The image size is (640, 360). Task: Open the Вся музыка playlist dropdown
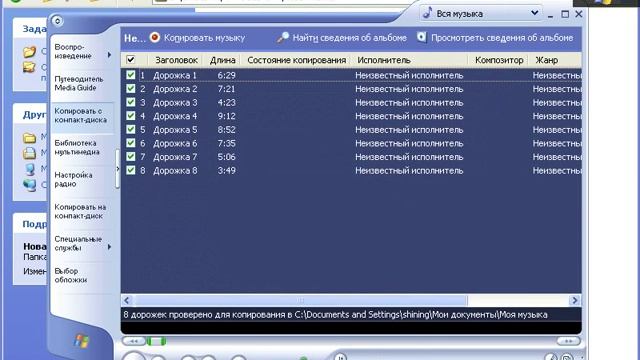pos(534,13)
